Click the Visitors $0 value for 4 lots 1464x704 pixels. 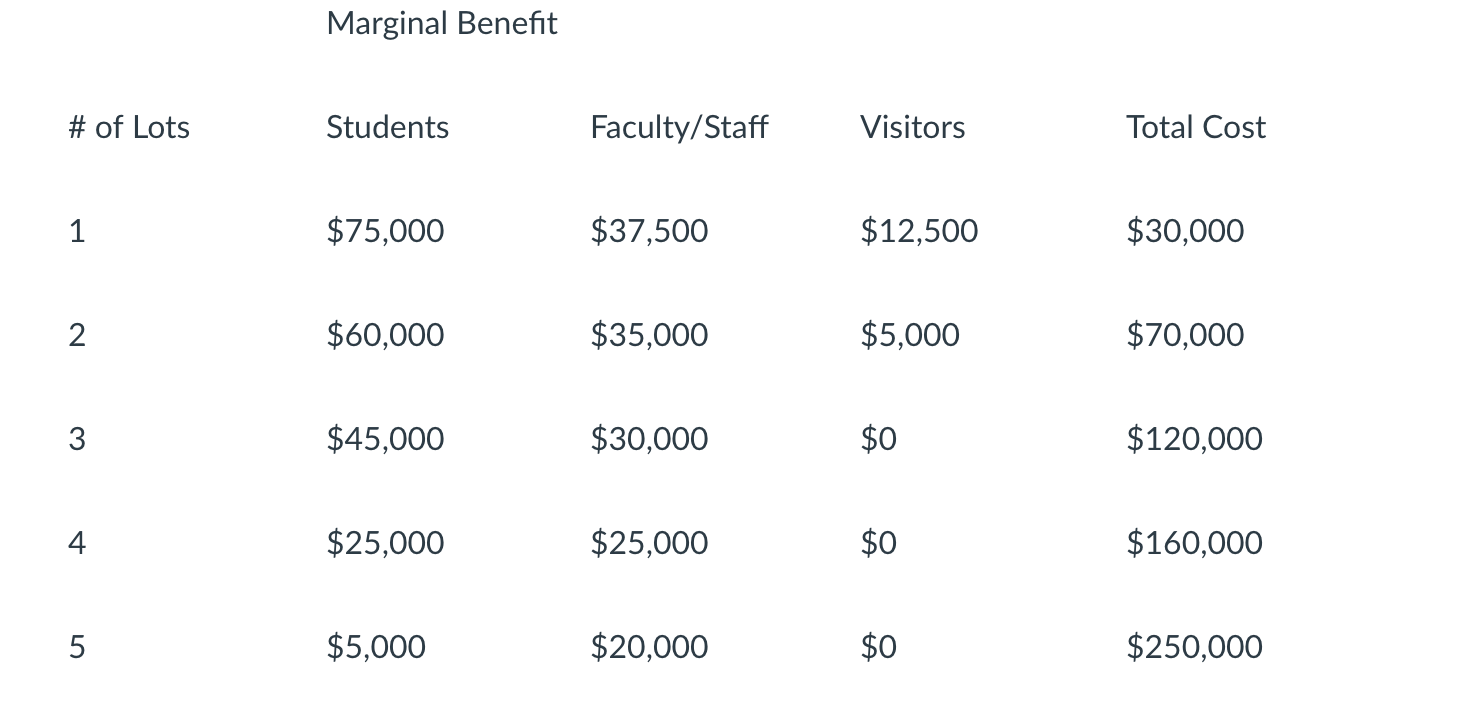click(878, 543)
